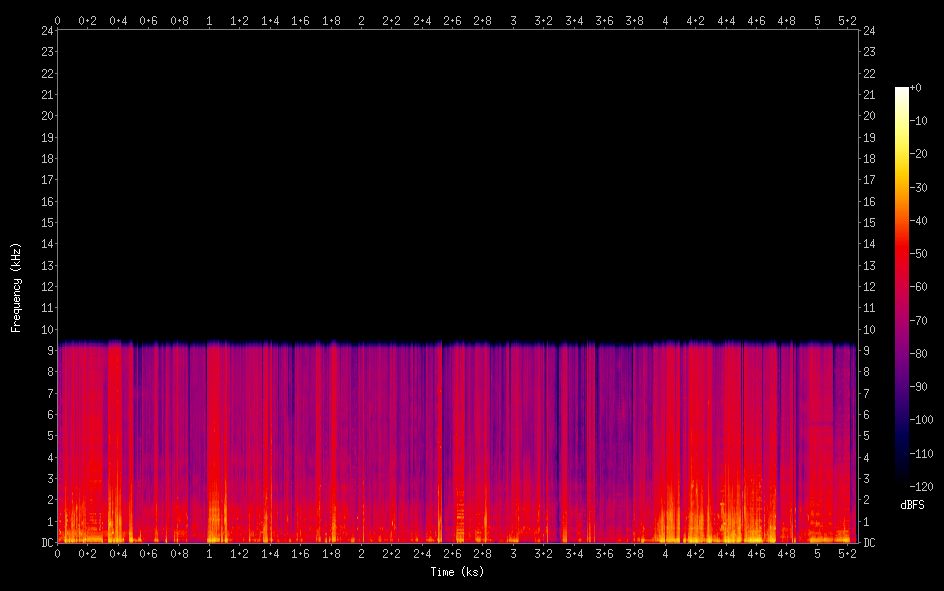Image resolution: width=944 pixels, height=591 pixels.
Task: Select the 5 ks marker on the top time axis
Action: [x=817, y=19]
